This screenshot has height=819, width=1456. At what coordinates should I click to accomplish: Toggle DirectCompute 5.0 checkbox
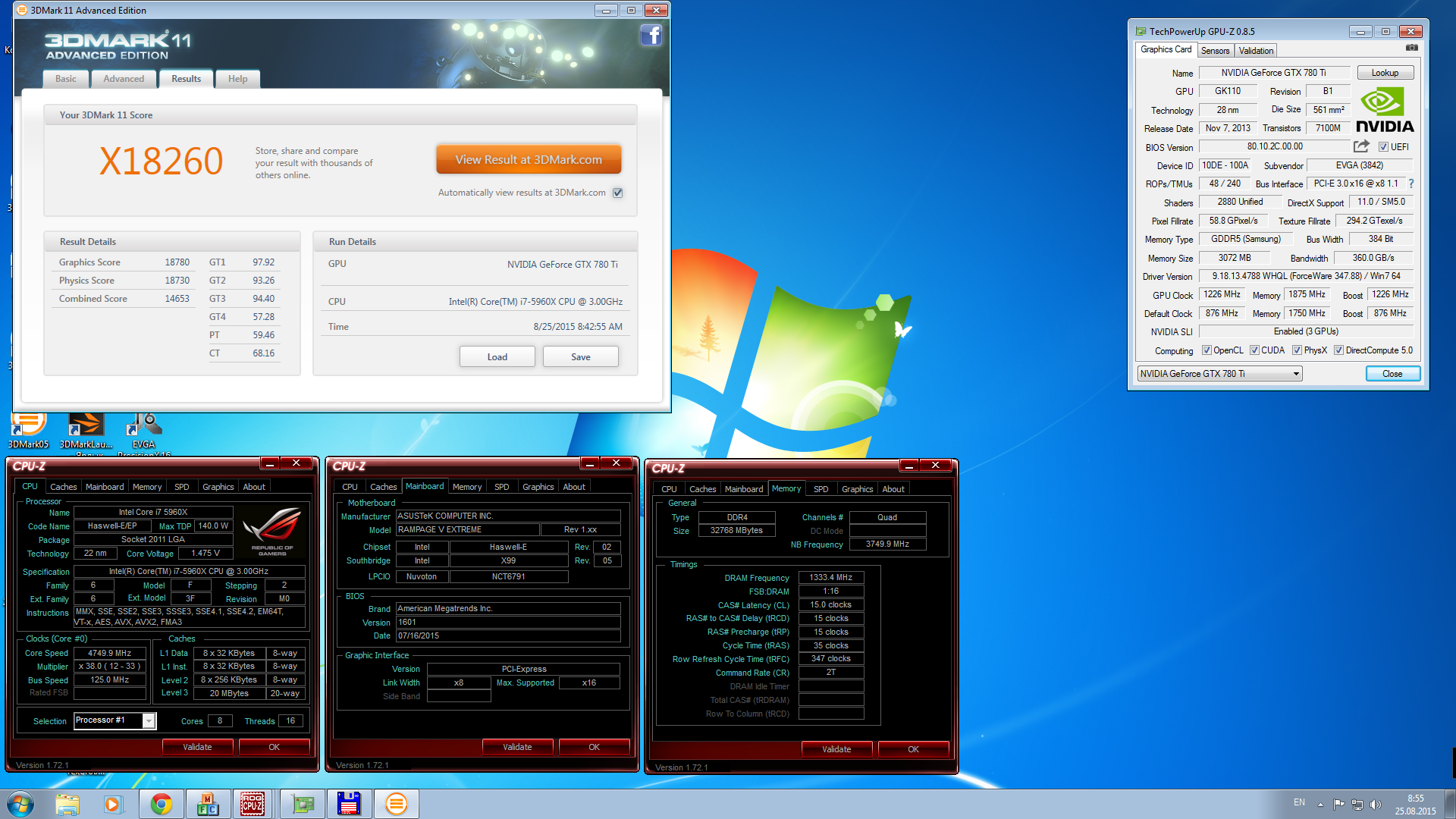pos(1338,350)
